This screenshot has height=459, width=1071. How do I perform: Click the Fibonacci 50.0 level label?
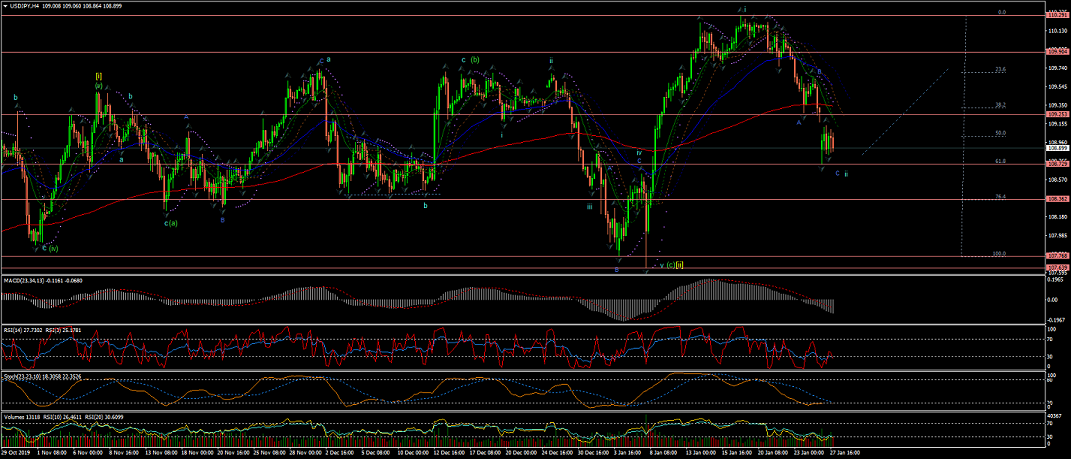pyautogui.click(x=999, y=133)
